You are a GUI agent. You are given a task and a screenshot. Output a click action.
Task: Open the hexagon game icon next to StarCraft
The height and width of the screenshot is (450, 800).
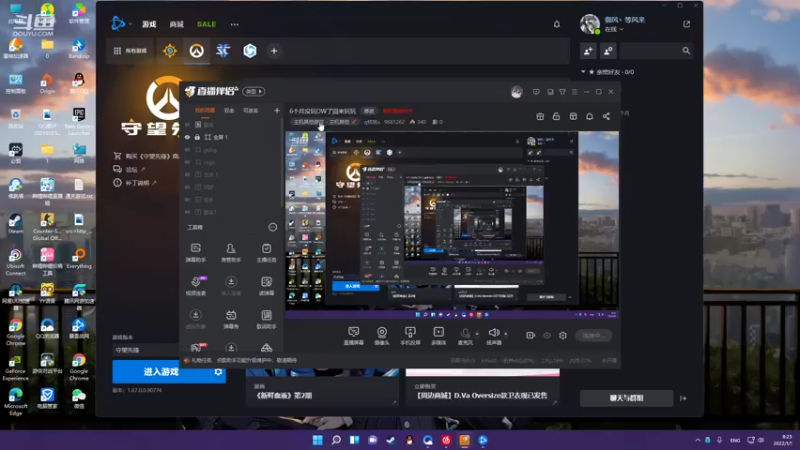click(x=249, y=51)
